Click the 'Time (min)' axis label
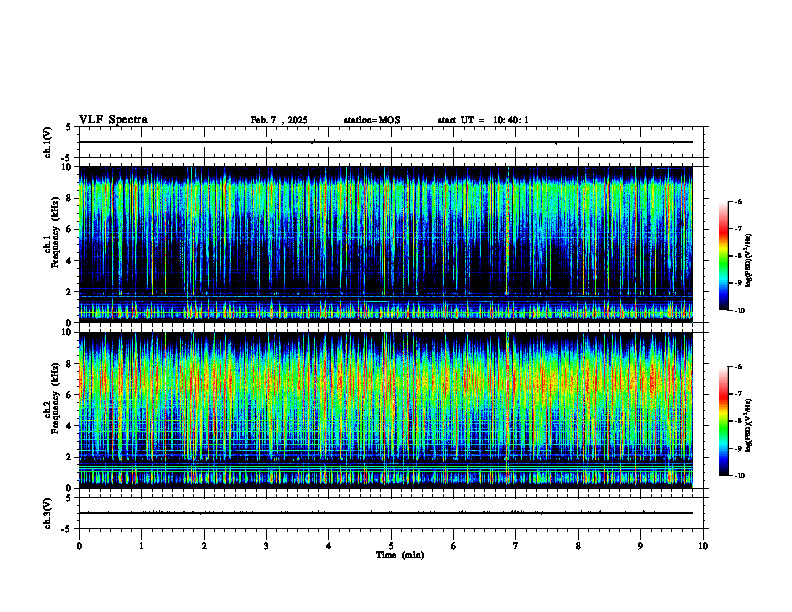Image resolution: width=792 pixels, height=612 pixels. (x=400, y=555)
